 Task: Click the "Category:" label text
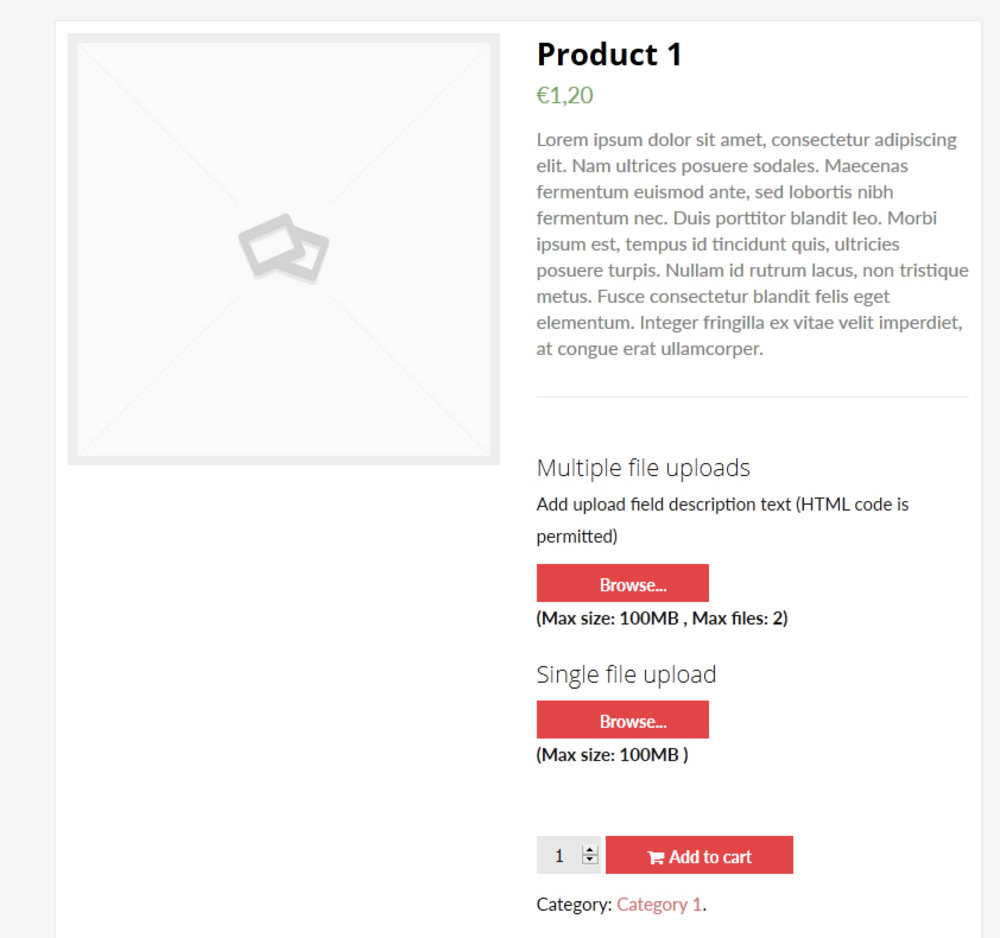pos(574,905)
